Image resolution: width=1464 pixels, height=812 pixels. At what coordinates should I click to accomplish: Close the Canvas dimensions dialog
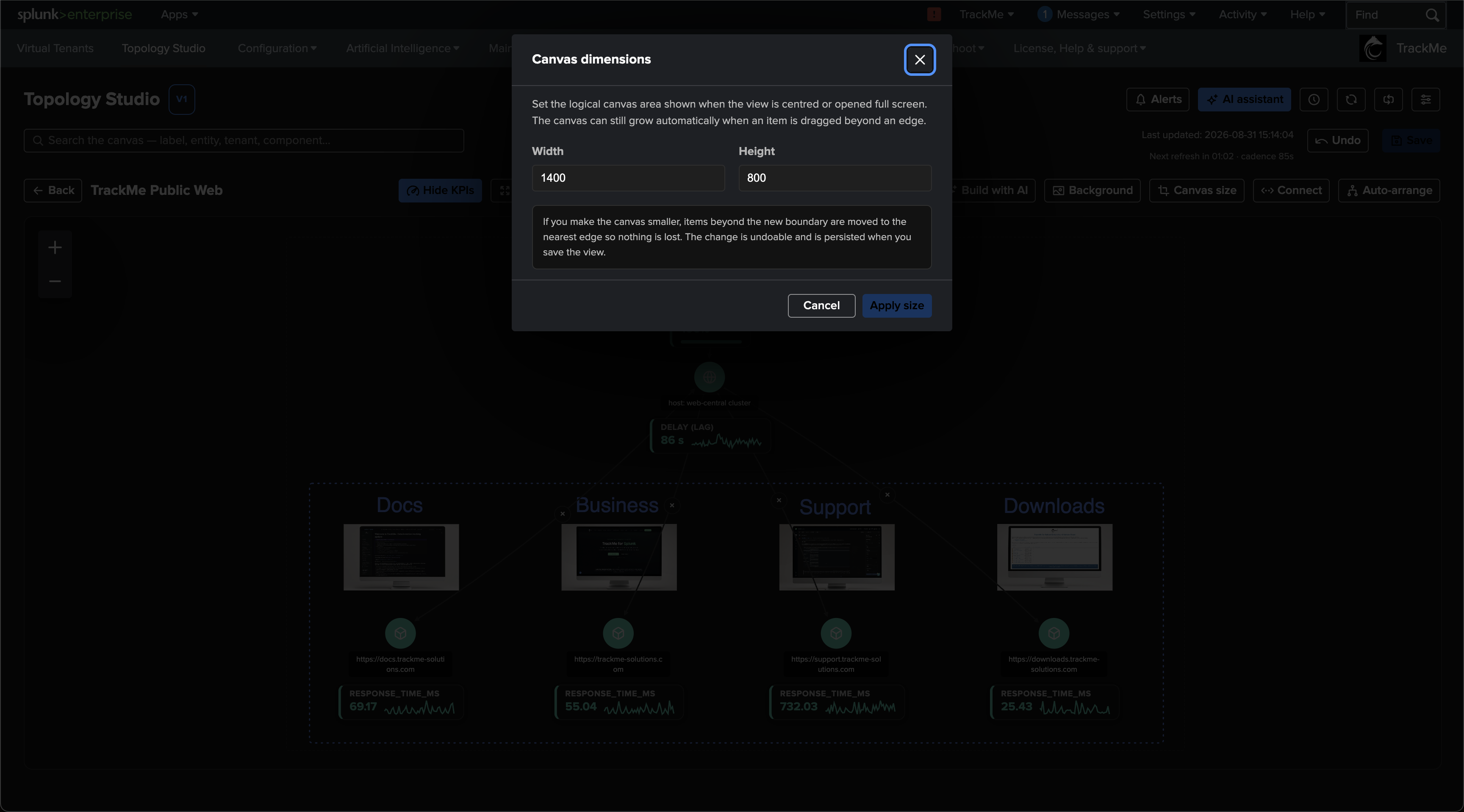[x=920, y=60]
